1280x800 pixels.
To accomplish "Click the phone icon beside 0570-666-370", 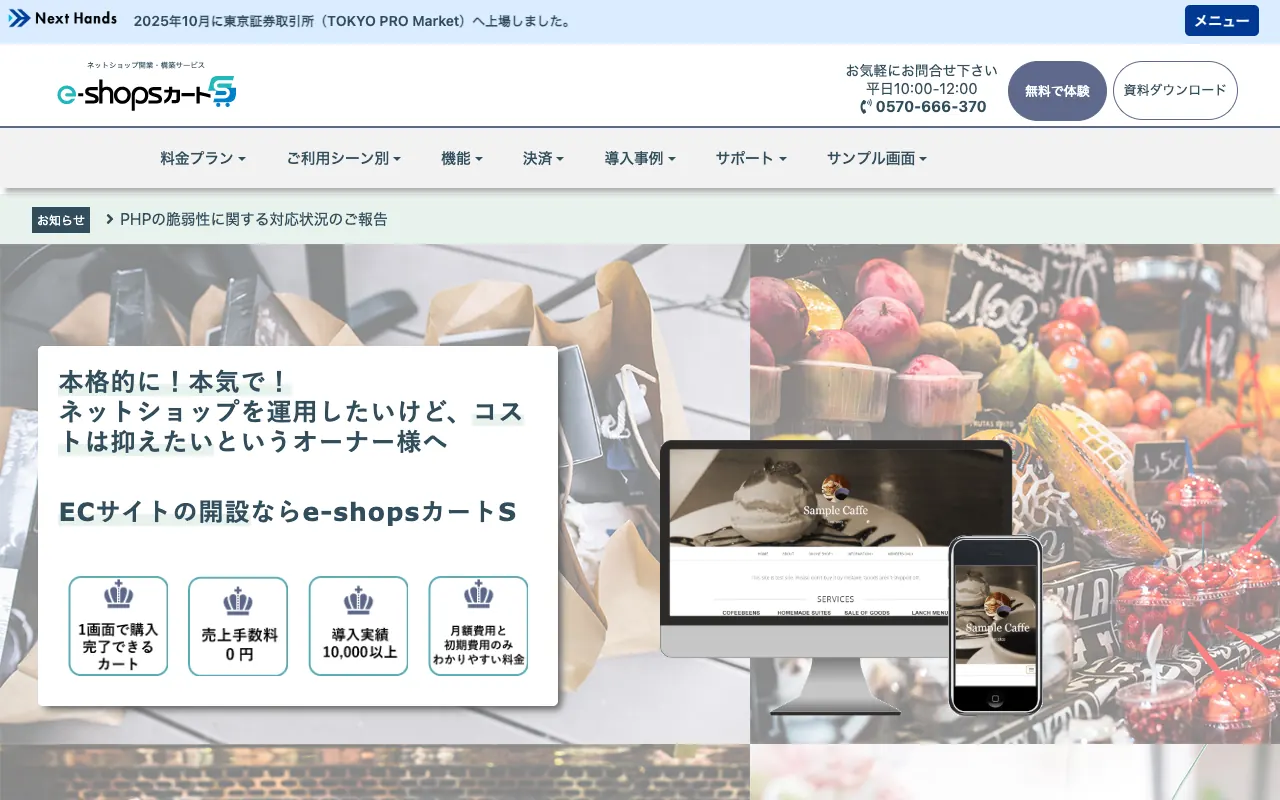I will click(866, 107).
